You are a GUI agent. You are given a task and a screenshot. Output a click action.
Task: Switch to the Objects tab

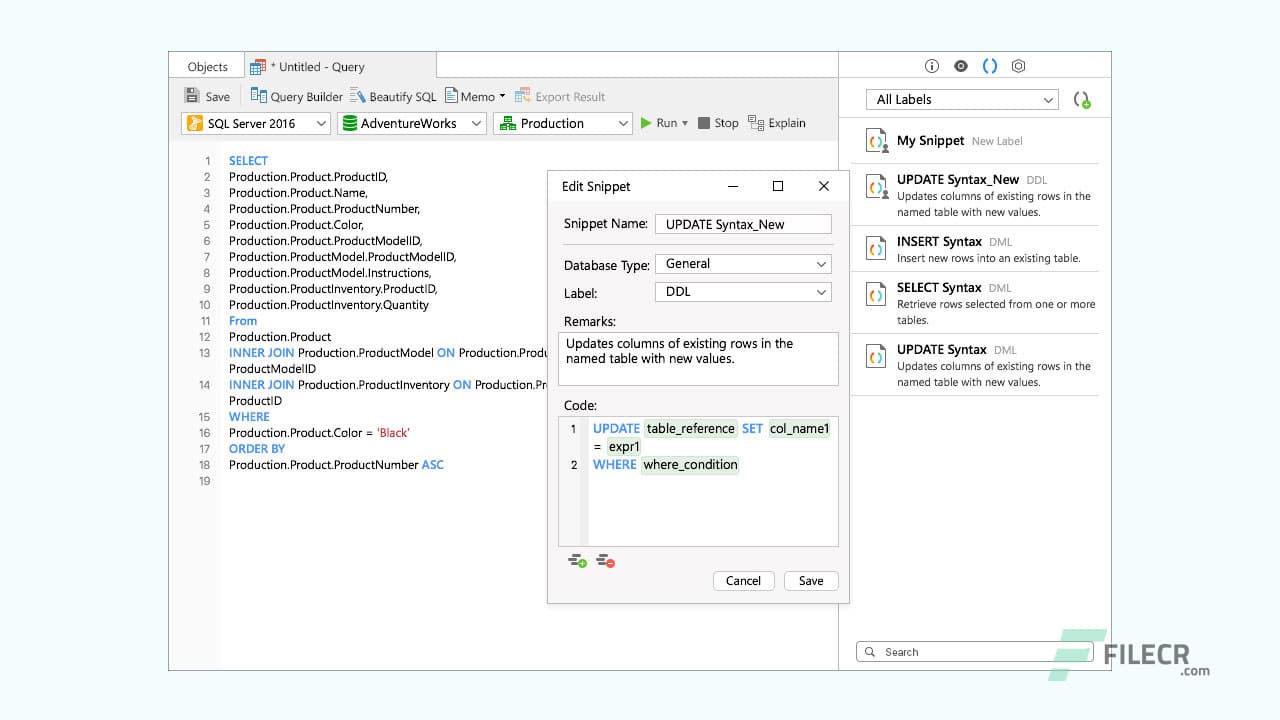click(x=206, y=66)
